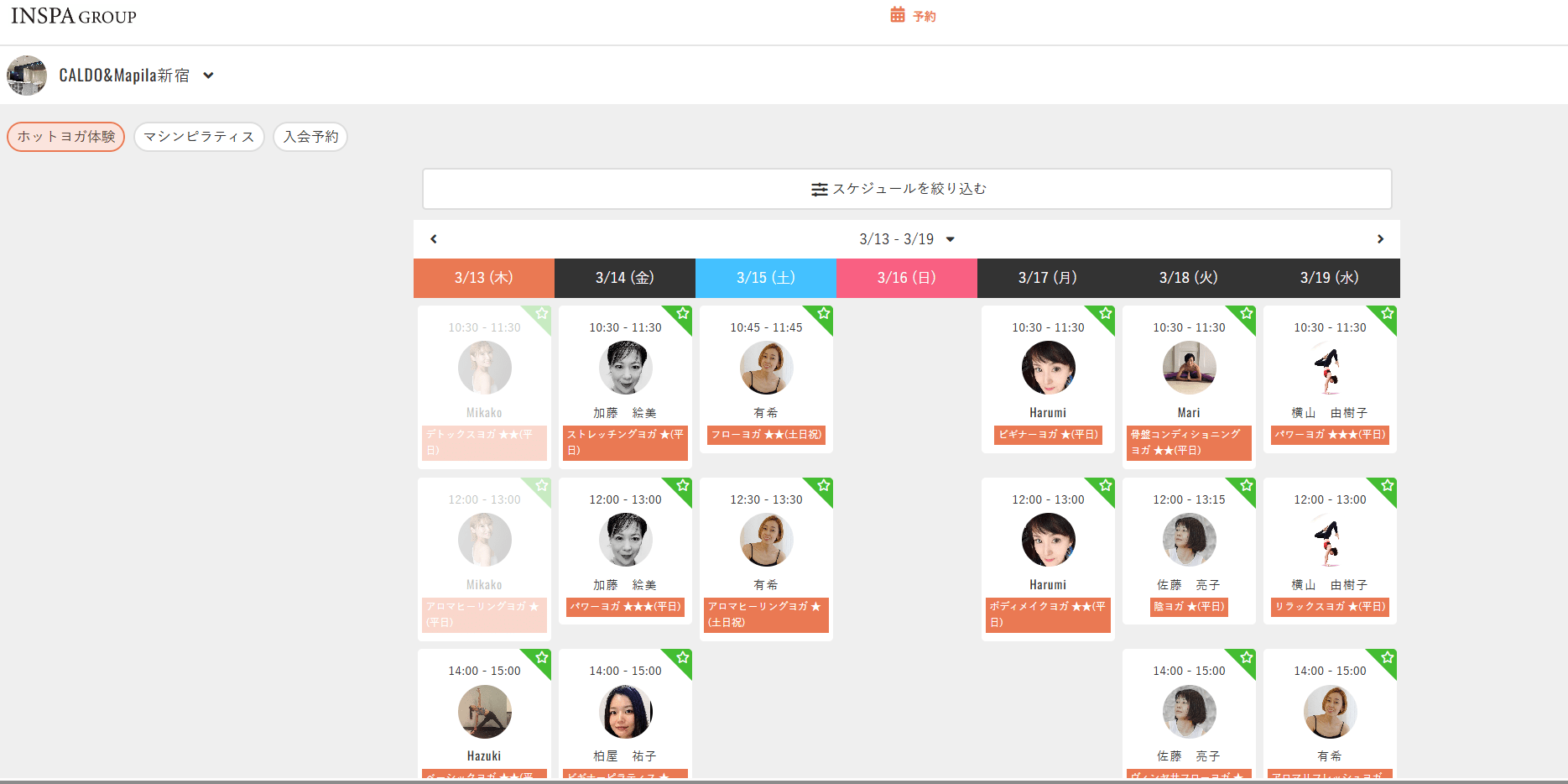Select the ホットヨガ体験 category pill
The image size is (1568, 784).
66,137
